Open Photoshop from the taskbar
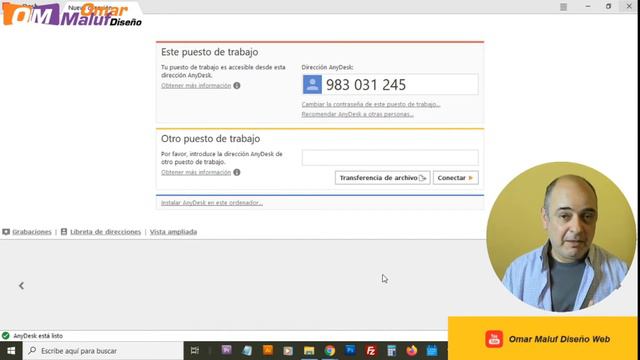 (350, 350)
